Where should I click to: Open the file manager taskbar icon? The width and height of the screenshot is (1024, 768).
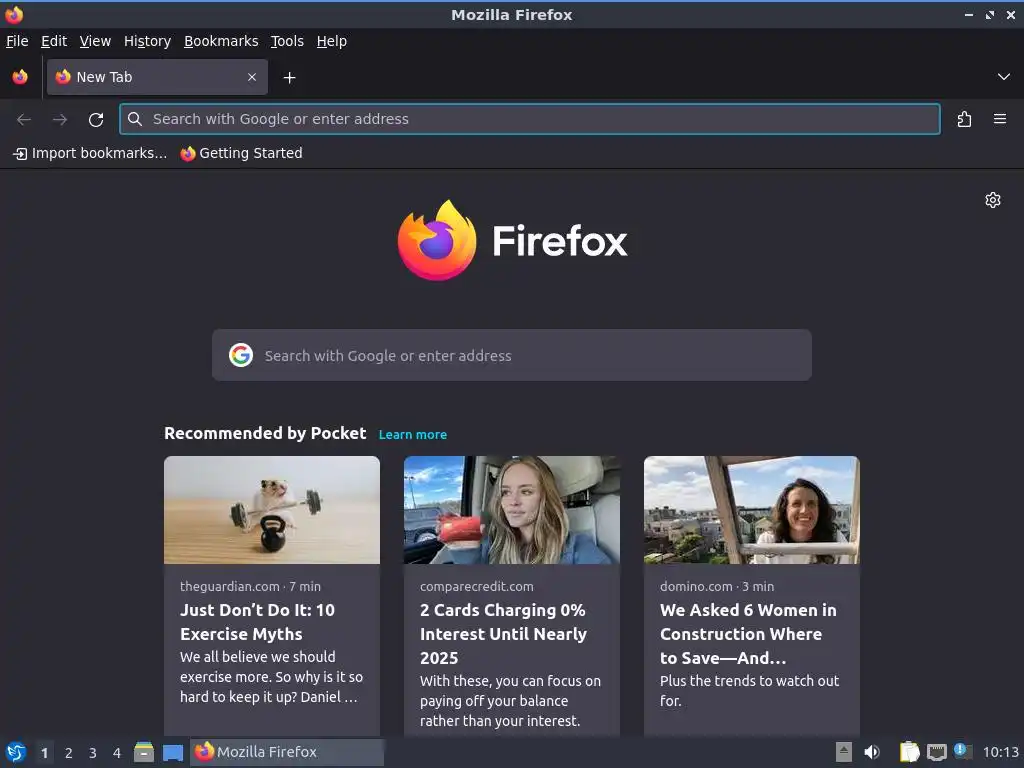coord(144,752)
